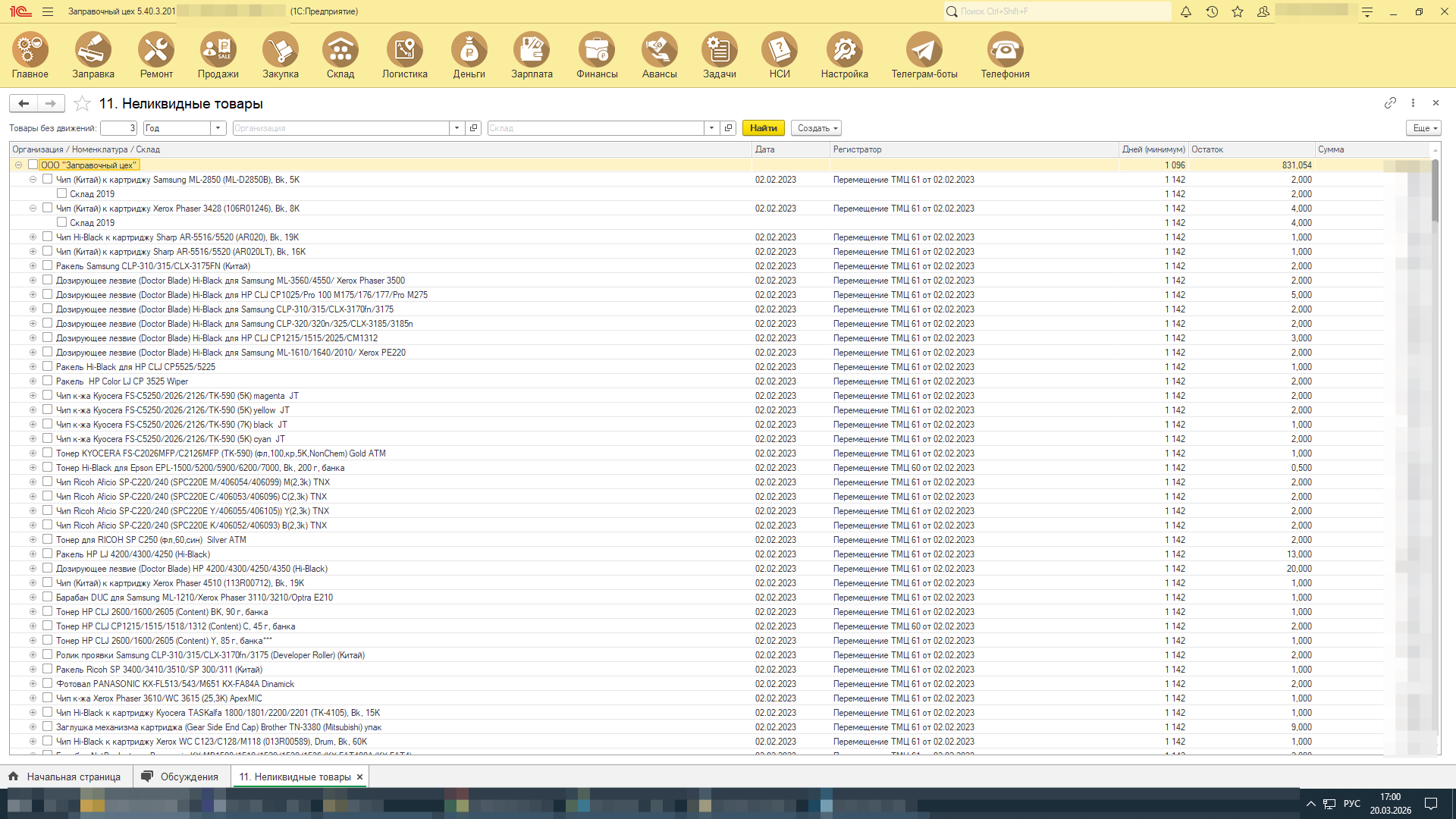The height and width of the screenshot is (819, 1456).
Task: Switch to the Обсуждения tab
Action: (x=181, y=777)
